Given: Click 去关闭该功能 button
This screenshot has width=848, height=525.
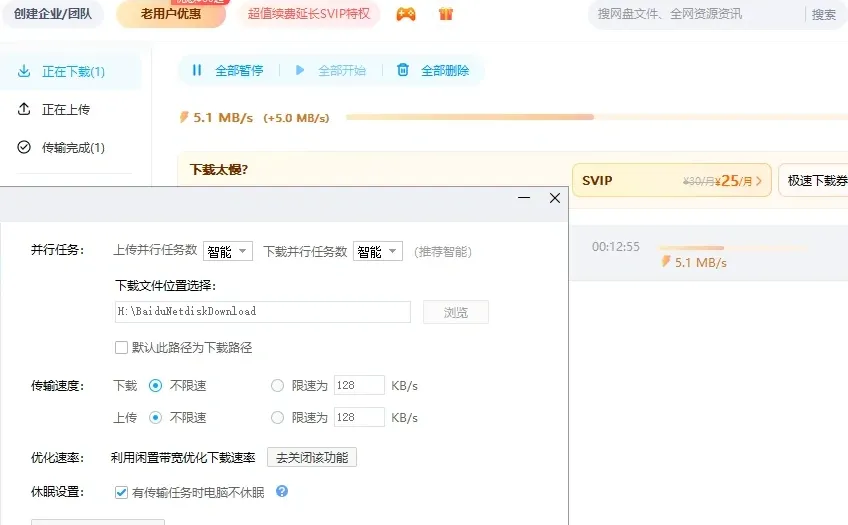Looking at the screenshot, I should (312, 457).
